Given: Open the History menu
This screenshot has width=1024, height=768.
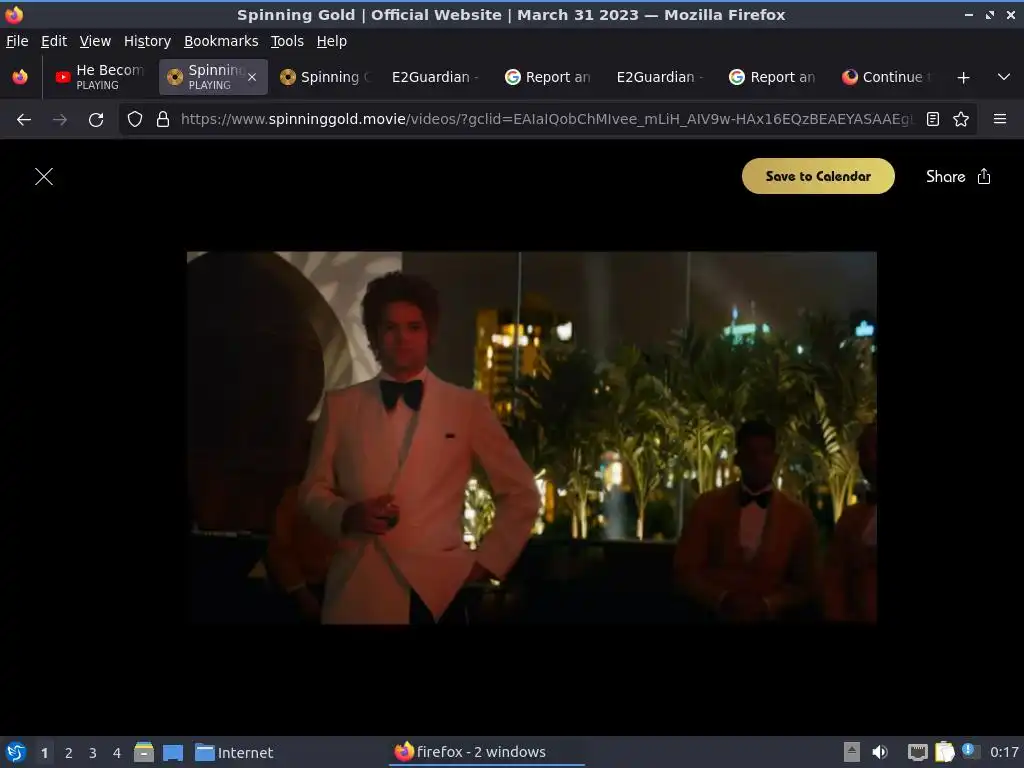Looking at the screenshot, I should click(147, 41).
